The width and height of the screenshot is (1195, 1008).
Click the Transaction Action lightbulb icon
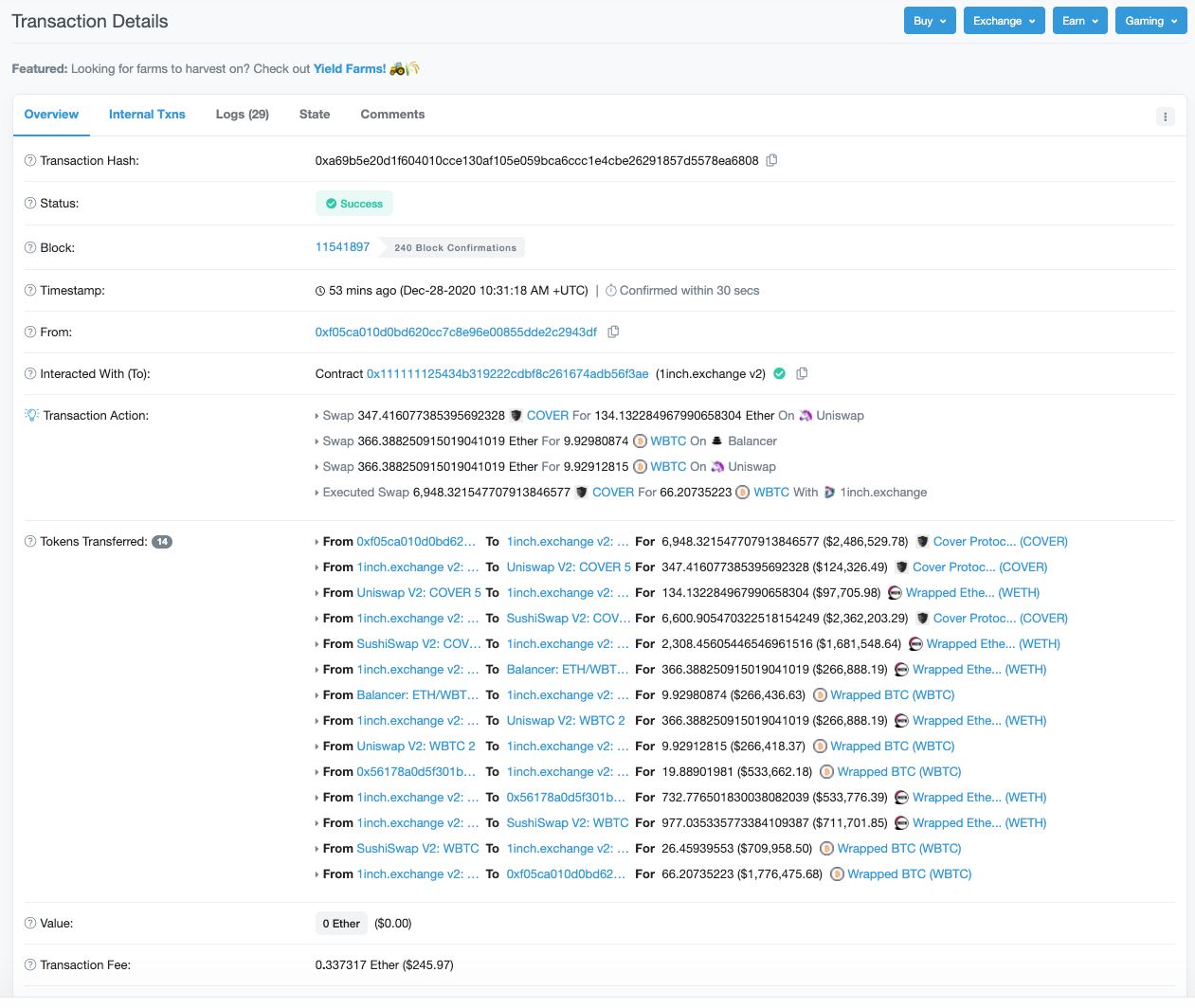coord(31,415)
